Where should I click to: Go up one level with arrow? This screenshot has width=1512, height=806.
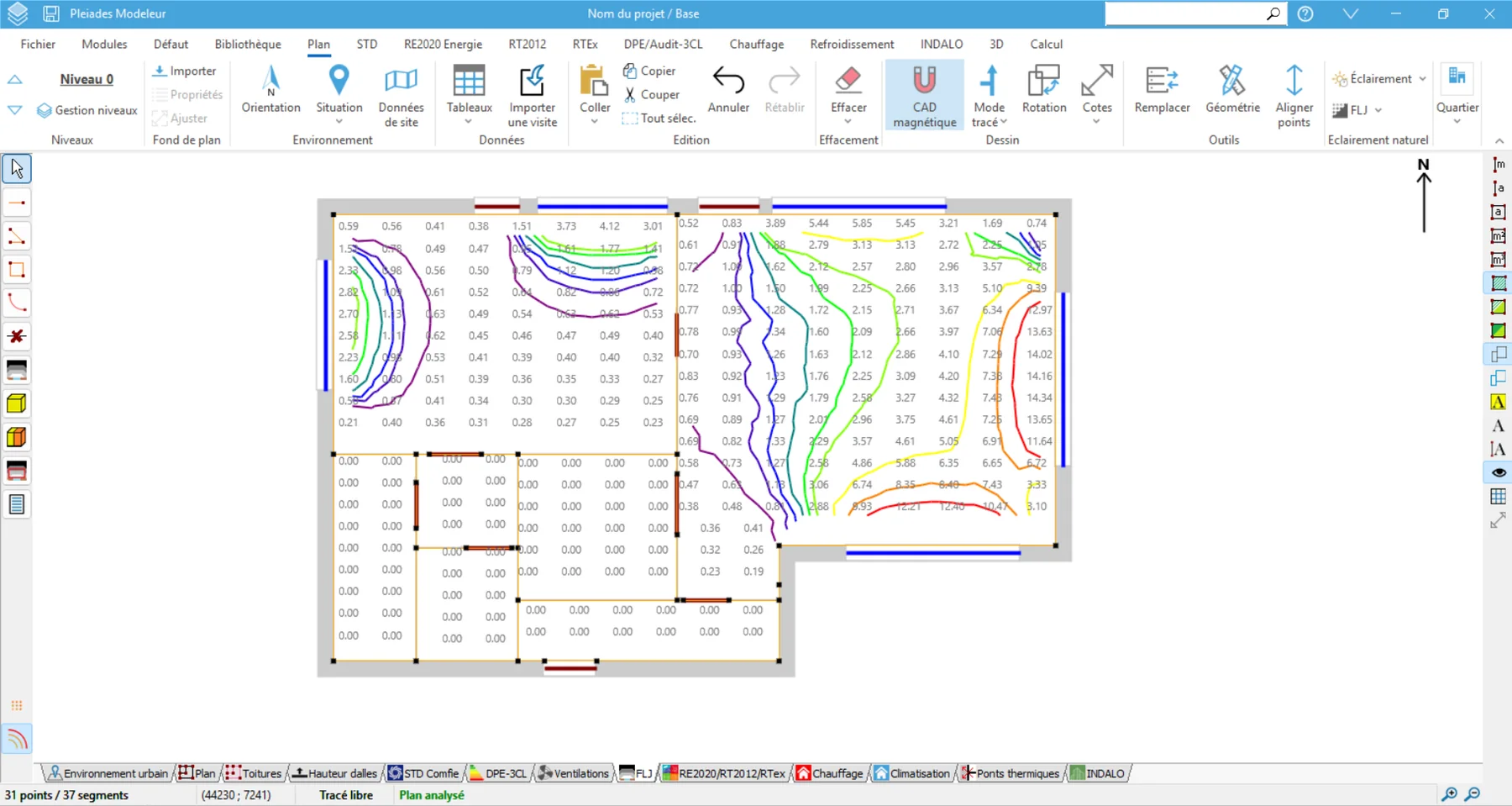pyautogui.click(x=15, y=80)
